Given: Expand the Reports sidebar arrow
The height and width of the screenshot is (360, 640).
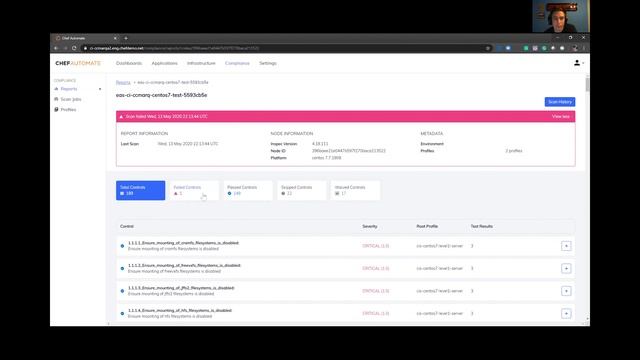Looking at the screenshot, I should [100, 89].
